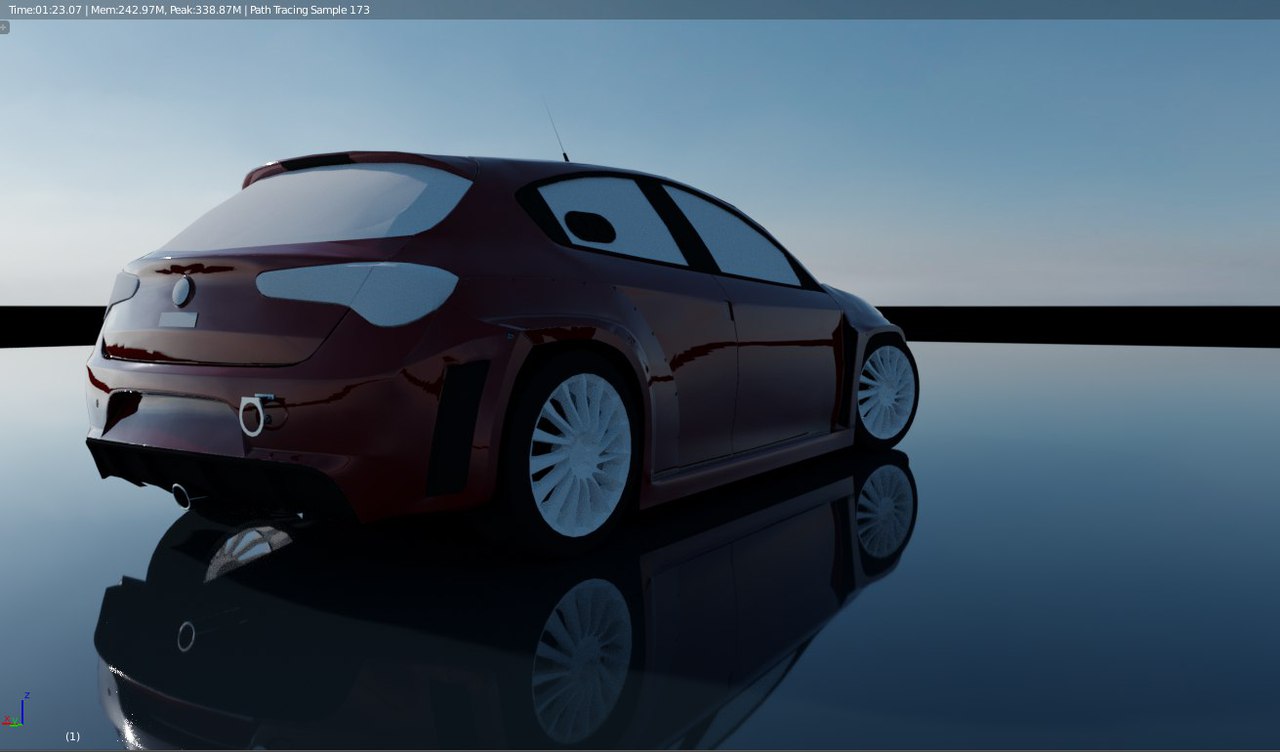Select the car's roof antenna
Image resolution: width=1280 pixels, height=752 pixels.
pos(556,129)
